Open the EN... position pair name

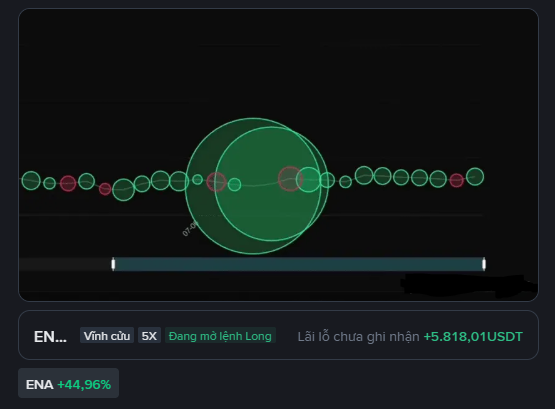coord(50,336)
